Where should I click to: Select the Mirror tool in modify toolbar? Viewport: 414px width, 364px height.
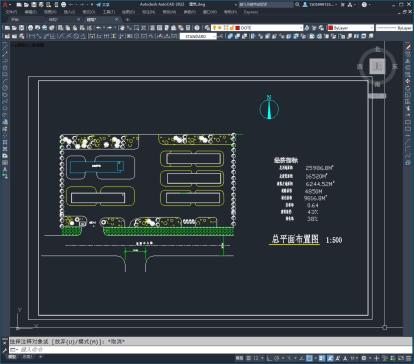click(x=408, y=61)
